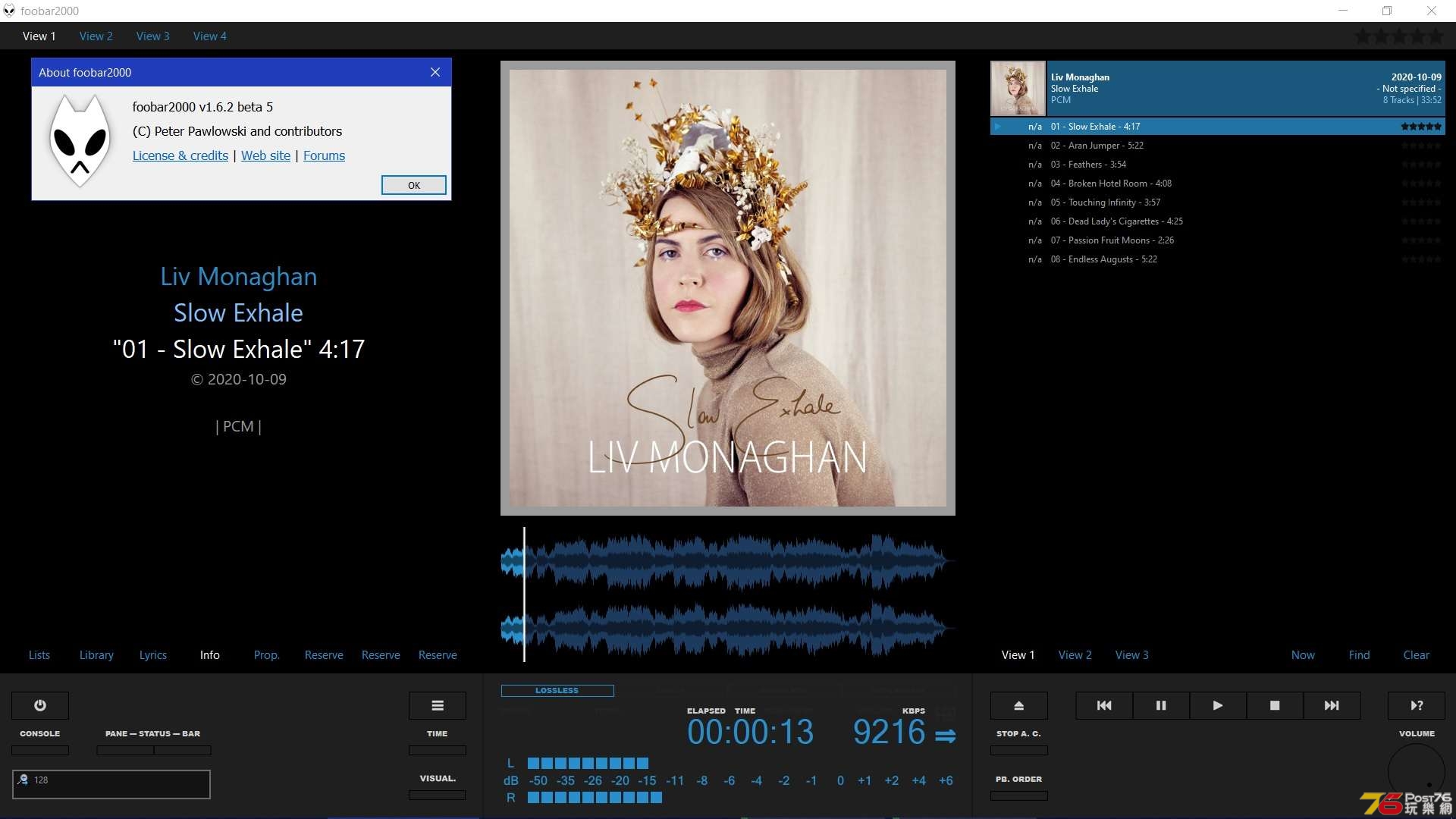Click the elapsed time display 00:00:13
Image resolution: width=1456 pixels, height=819 pixels.
pyautogui.click(x=750, y=733)
